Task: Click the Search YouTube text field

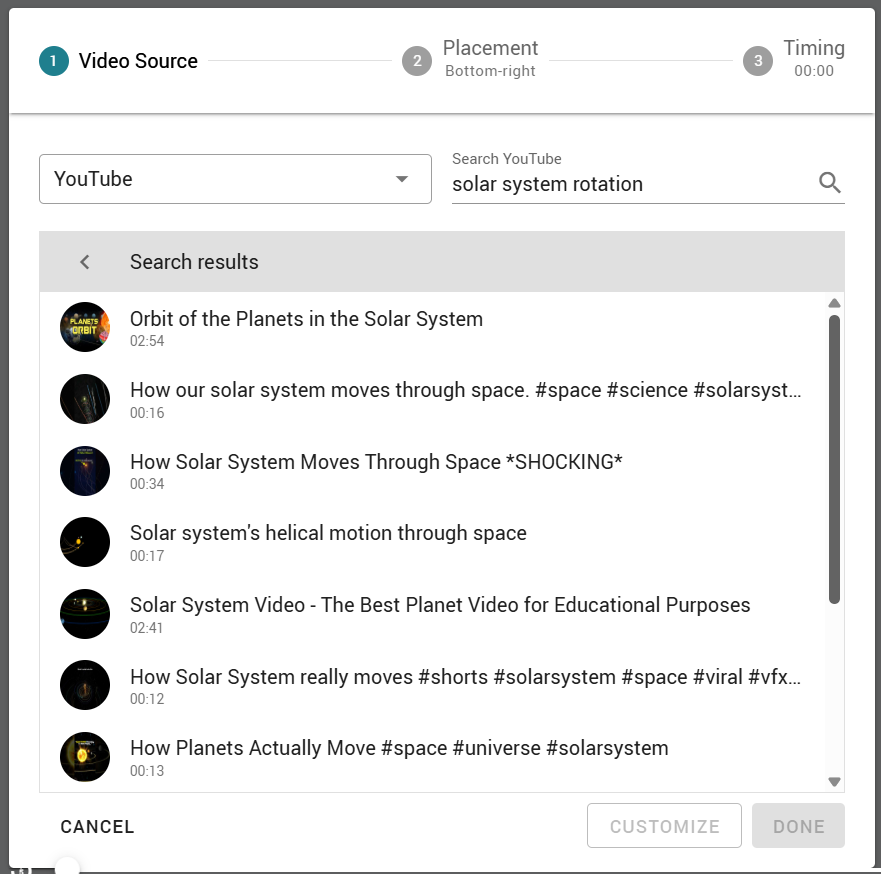Action: coord(632,184)
